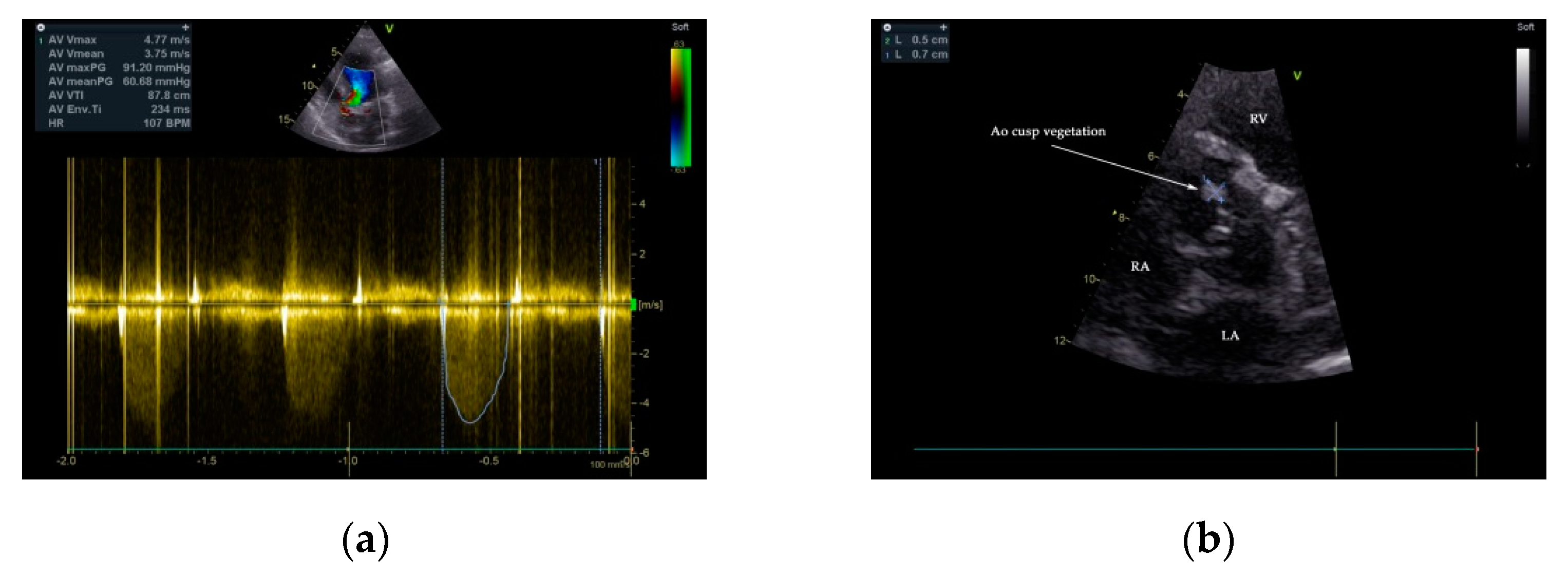Select the plus icon above the caliper length readouts
Screen dimensions: 1568x577
tap(944, 27)
